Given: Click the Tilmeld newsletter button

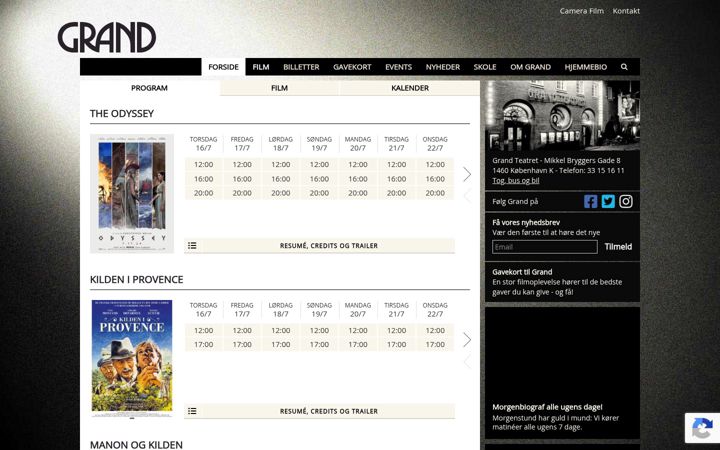Looking at the screenshot, I should tap(618, 247).
